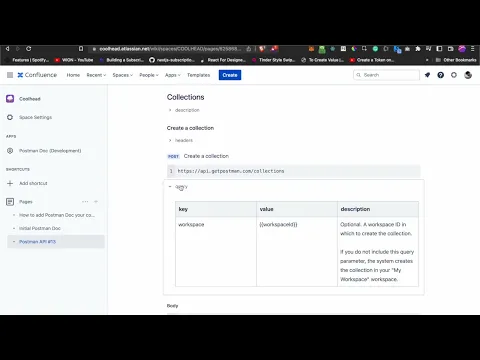The image size is (480, 360).
Task: Click the value column header
Action: [297, 209]
